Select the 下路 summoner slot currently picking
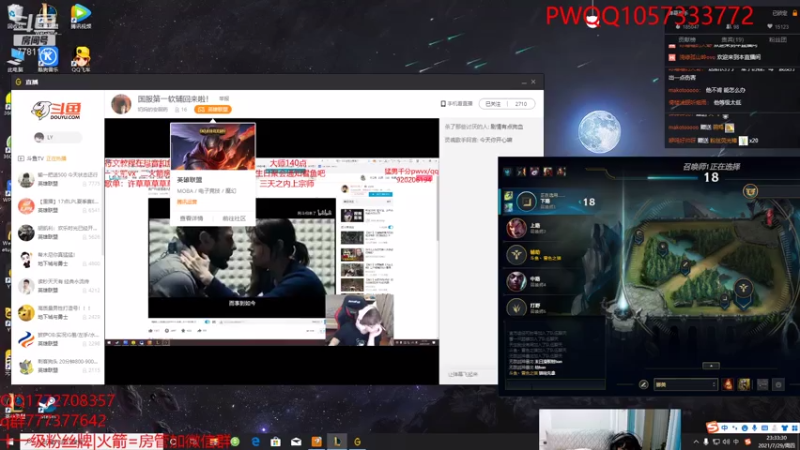The width and height of the screenshot is (800, 450). [552, 202]
